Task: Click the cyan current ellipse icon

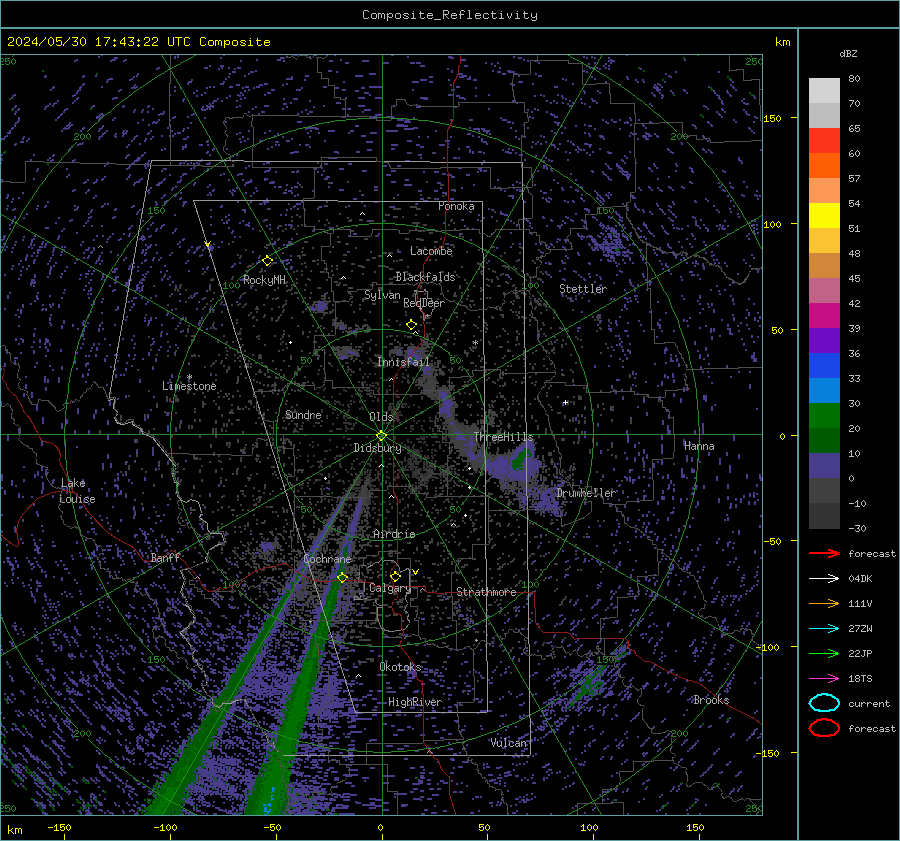Action: pos(824,703)
